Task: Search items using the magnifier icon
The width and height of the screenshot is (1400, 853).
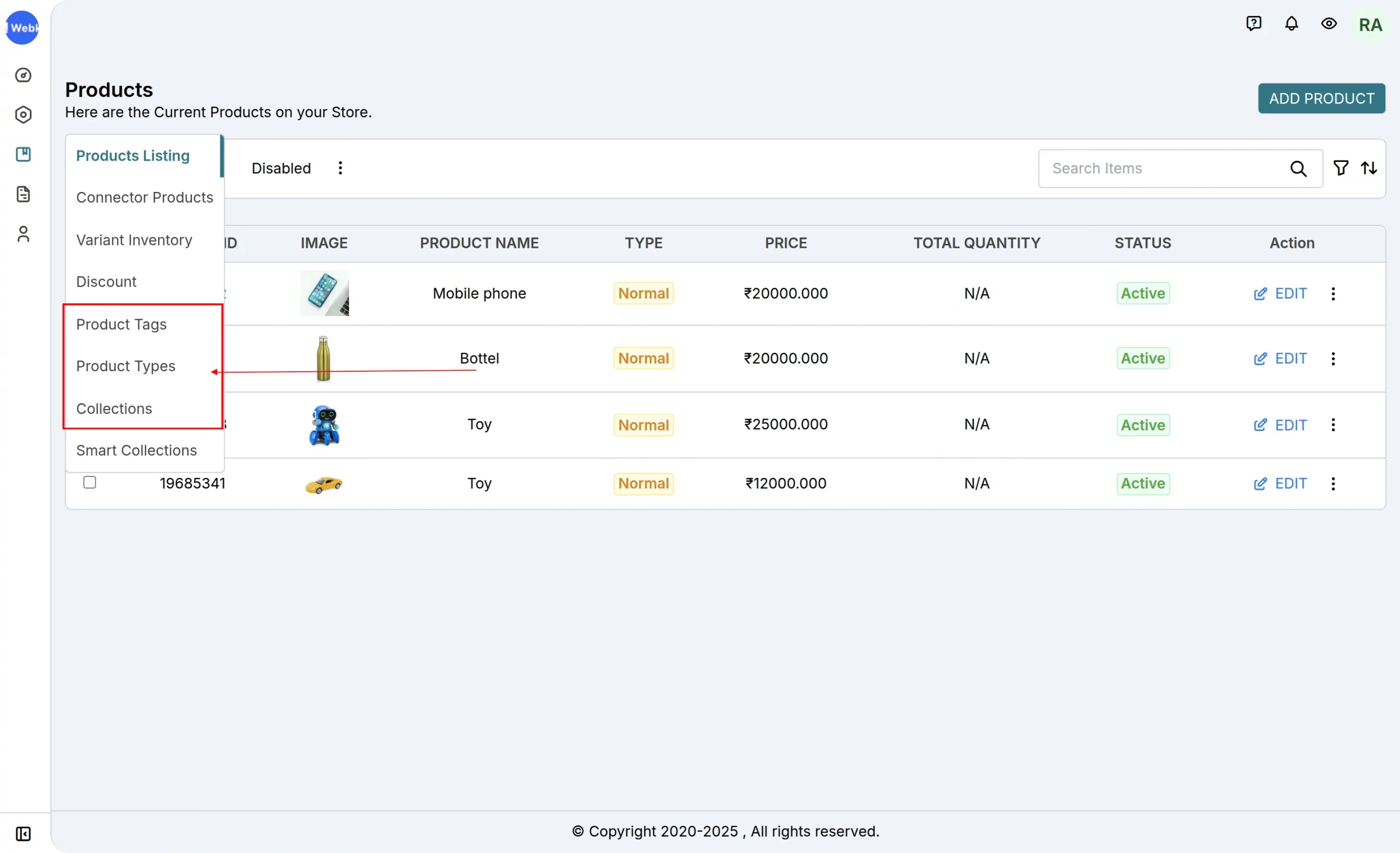Action: pos(1298,168)
